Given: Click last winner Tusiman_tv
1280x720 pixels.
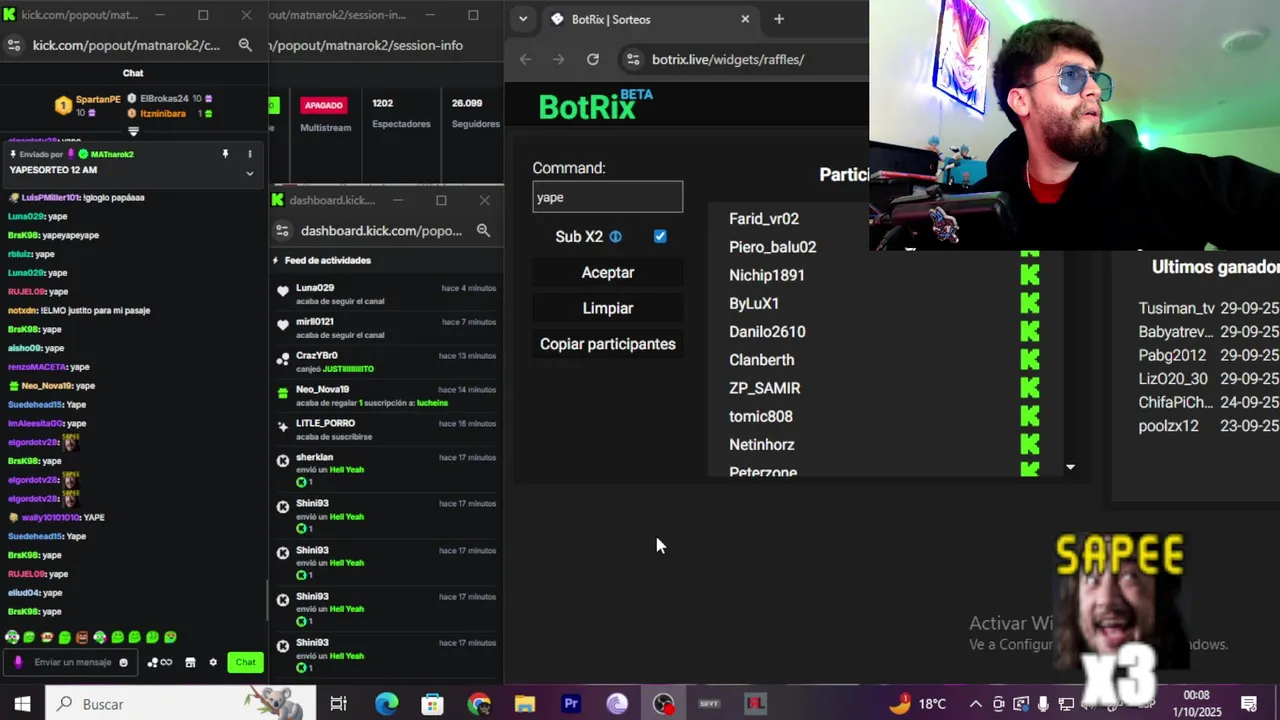Looking at the screenshot, I should tap(1176, 308).
